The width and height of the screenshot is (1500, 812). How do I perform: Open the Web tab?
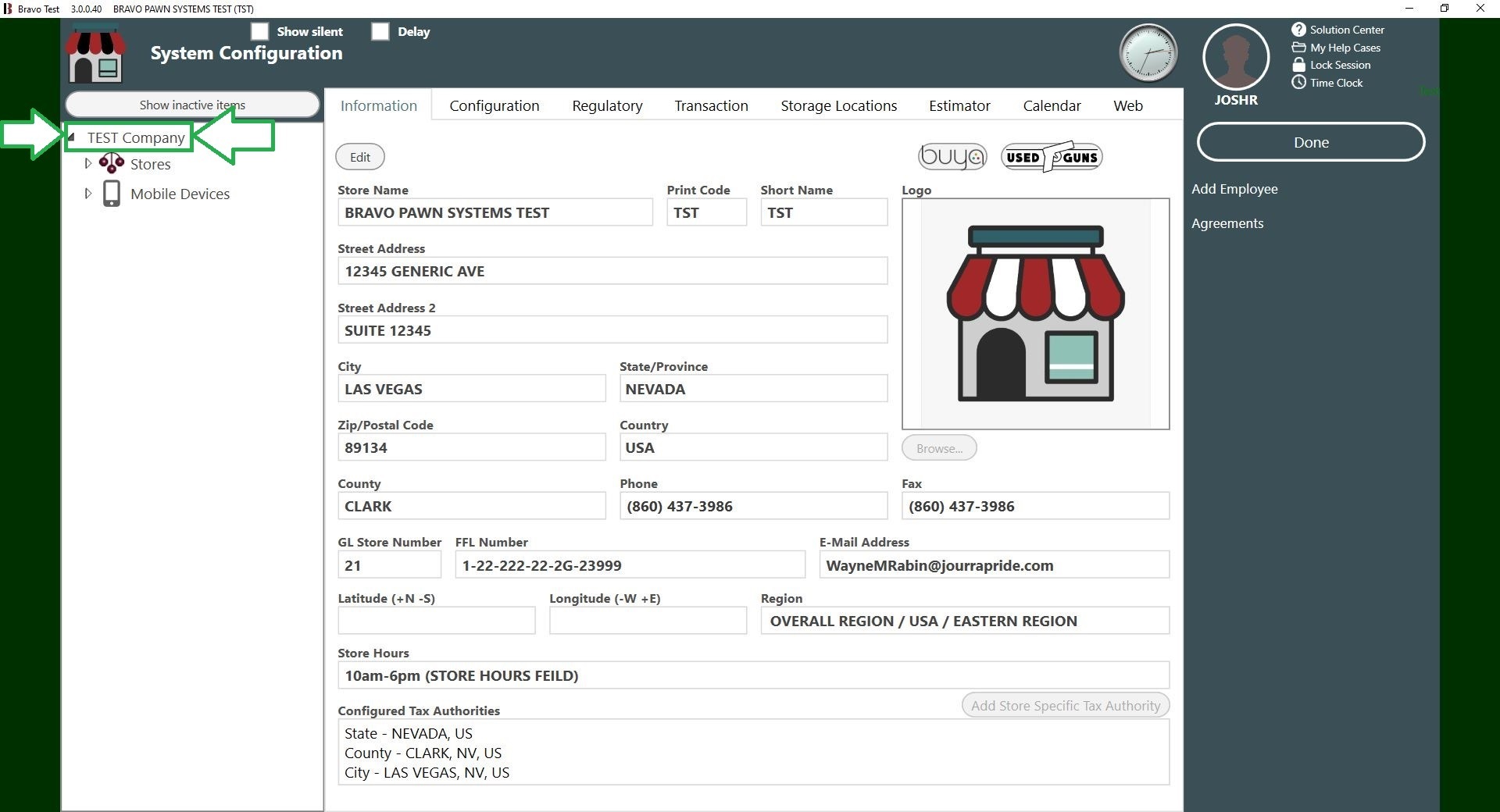pyautogui.click(x=1127, y=105)
